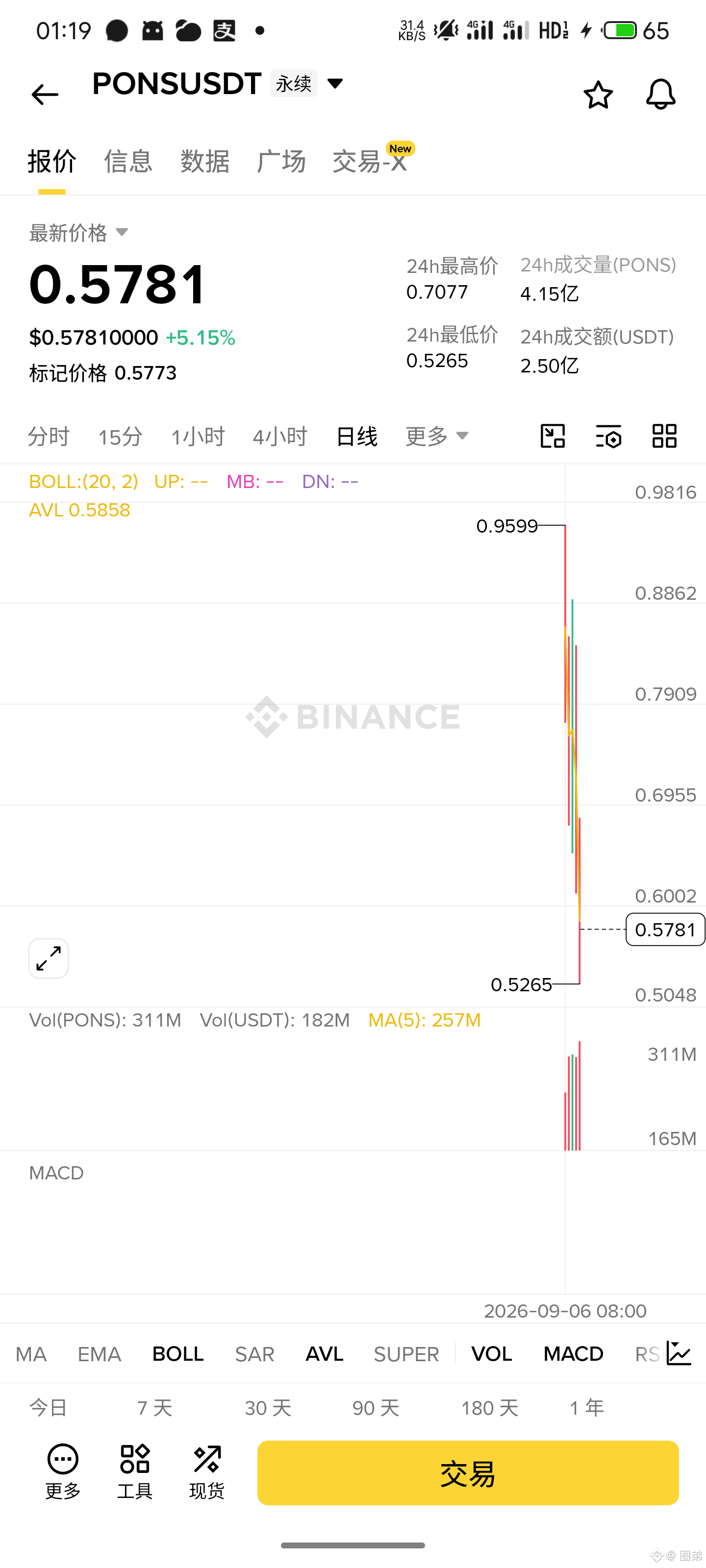
Task: Select the 30 天 performance range
Action: 268,1407
